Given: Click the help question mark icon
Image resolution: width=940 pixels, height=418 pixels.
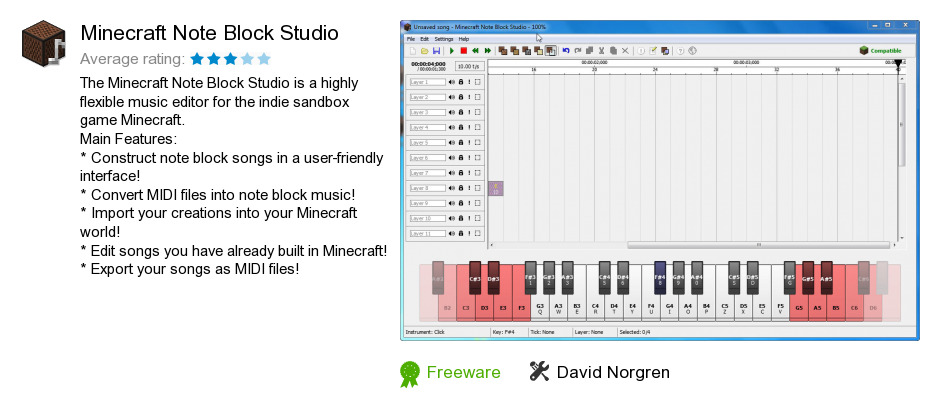Looking at the screenshot, I should tap(680, 51).
